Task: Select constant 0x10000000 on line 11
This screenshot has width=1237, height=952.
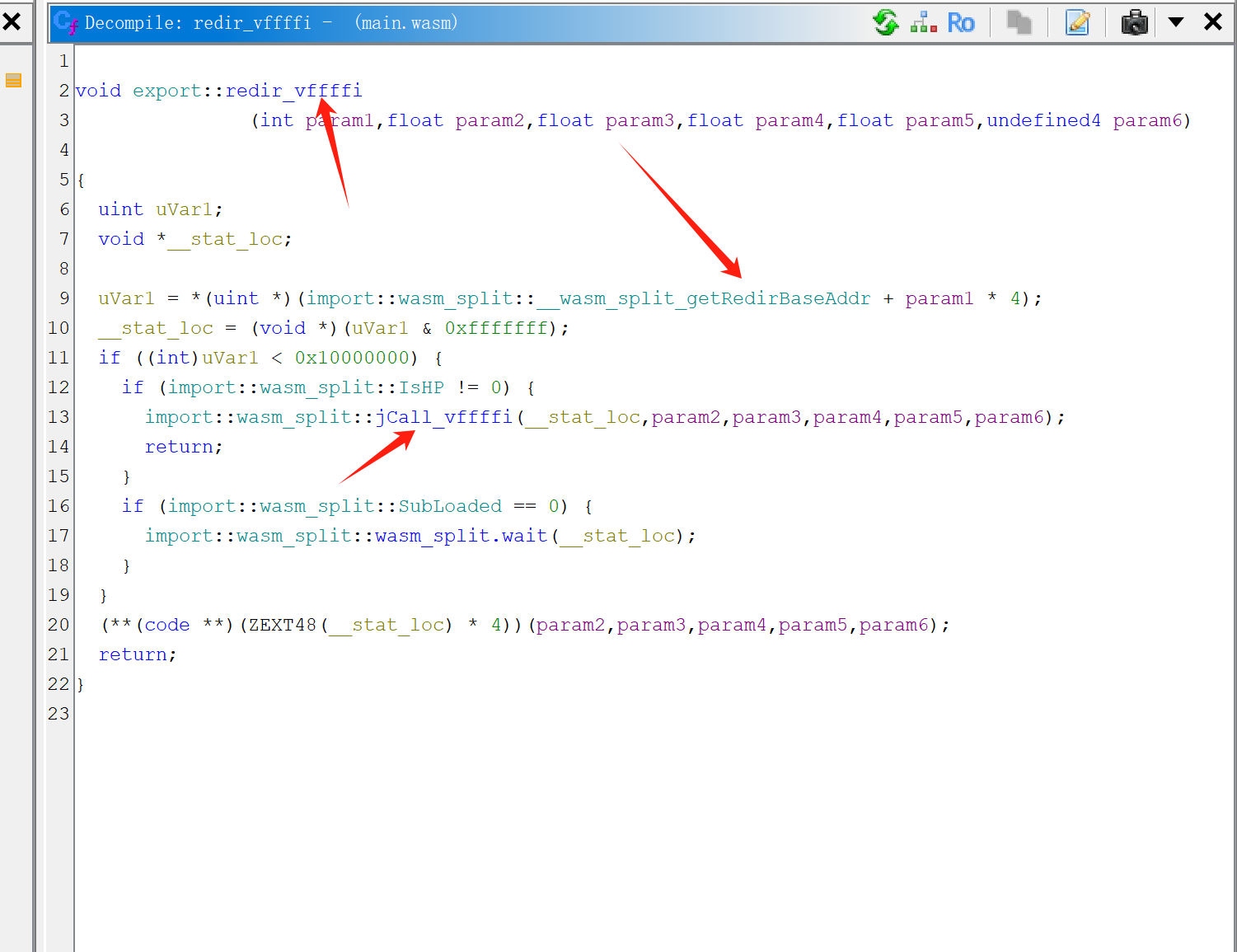Action: tap(352, 358)
